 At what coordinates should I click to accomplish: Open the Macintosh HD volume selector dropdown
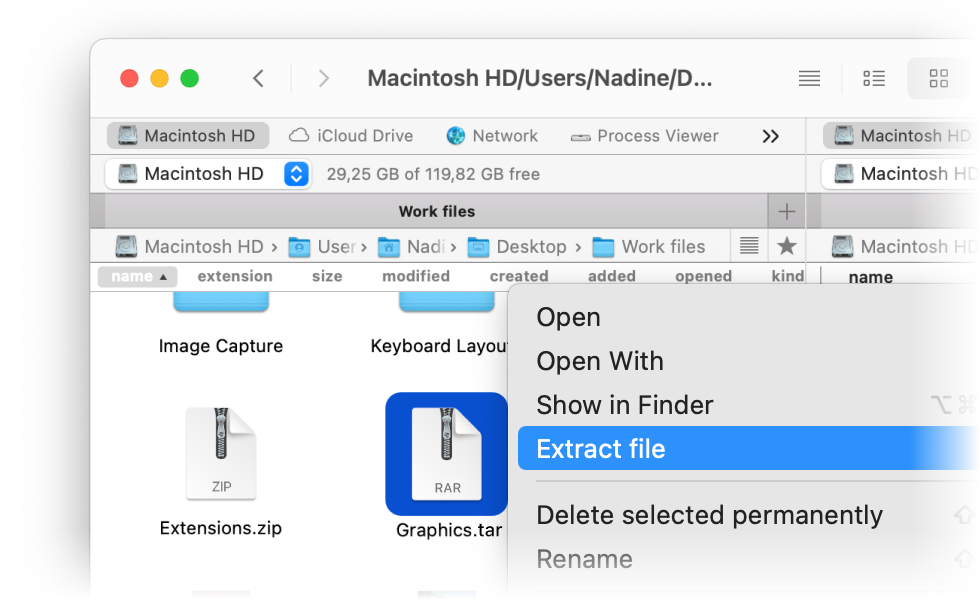(295, 173)
